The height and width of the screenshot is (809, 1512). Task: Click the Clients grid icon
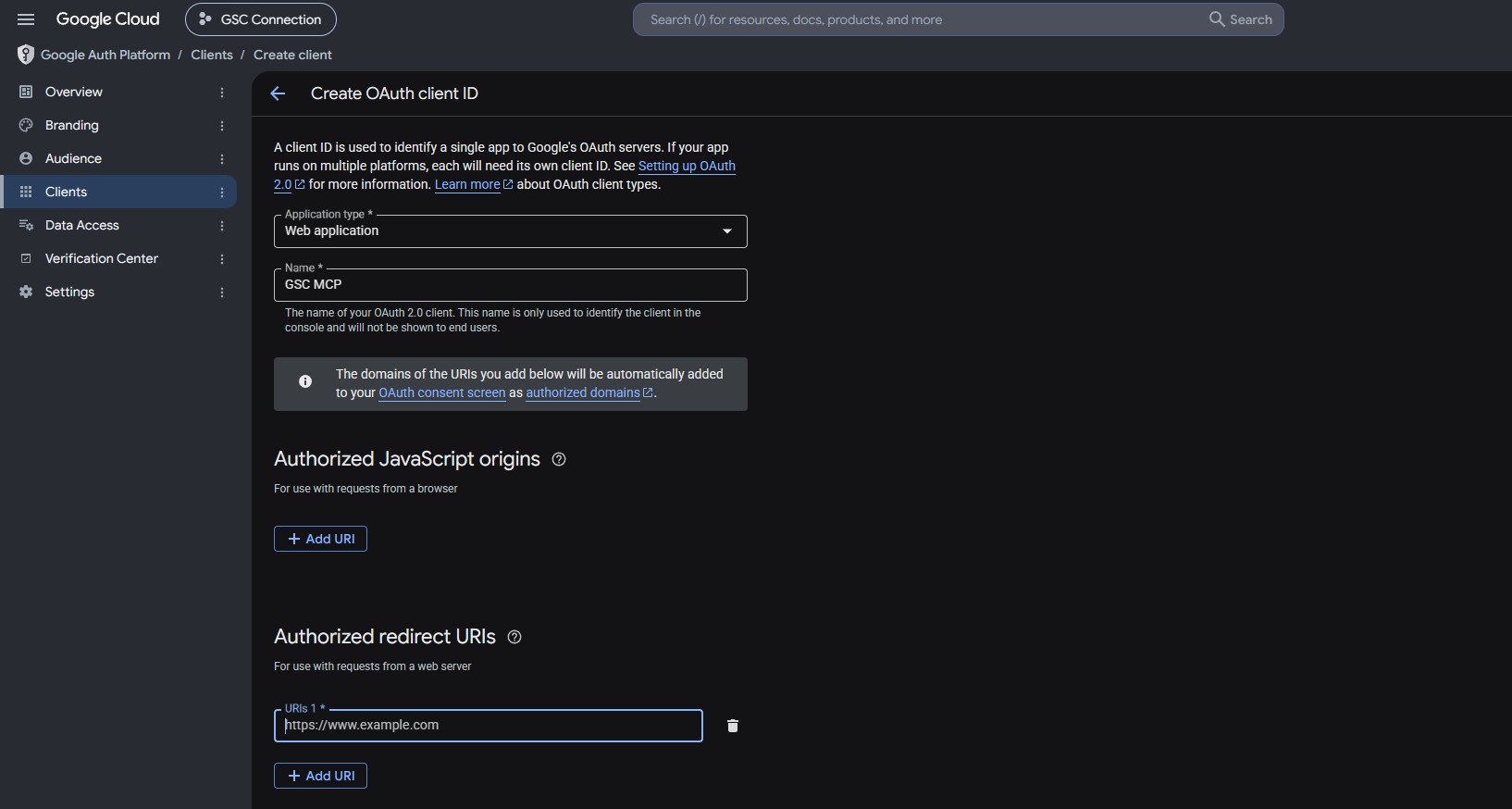tap(26, 192)
